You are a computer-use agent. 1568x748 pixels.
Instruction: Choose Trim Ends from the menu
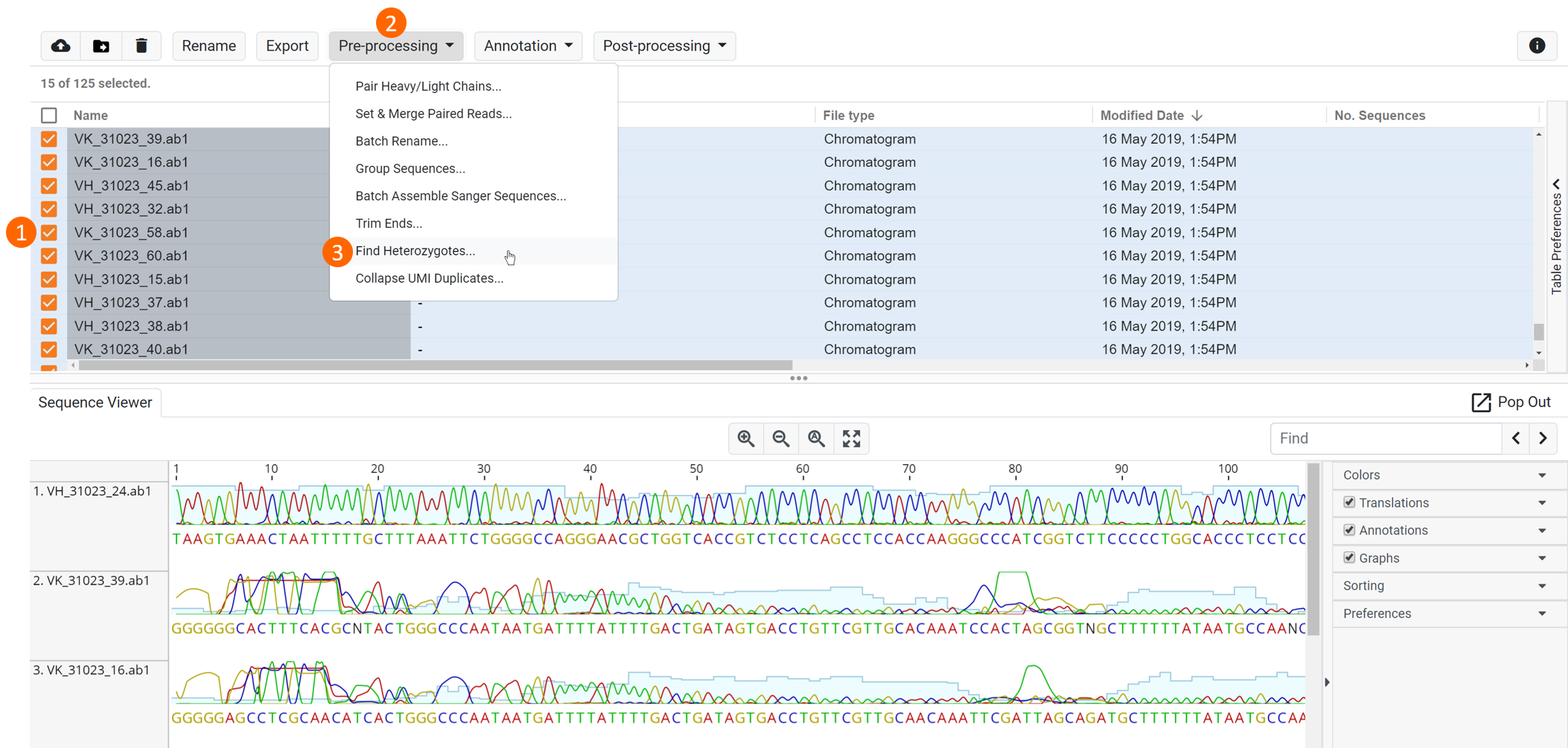click(x=389, y=223)
